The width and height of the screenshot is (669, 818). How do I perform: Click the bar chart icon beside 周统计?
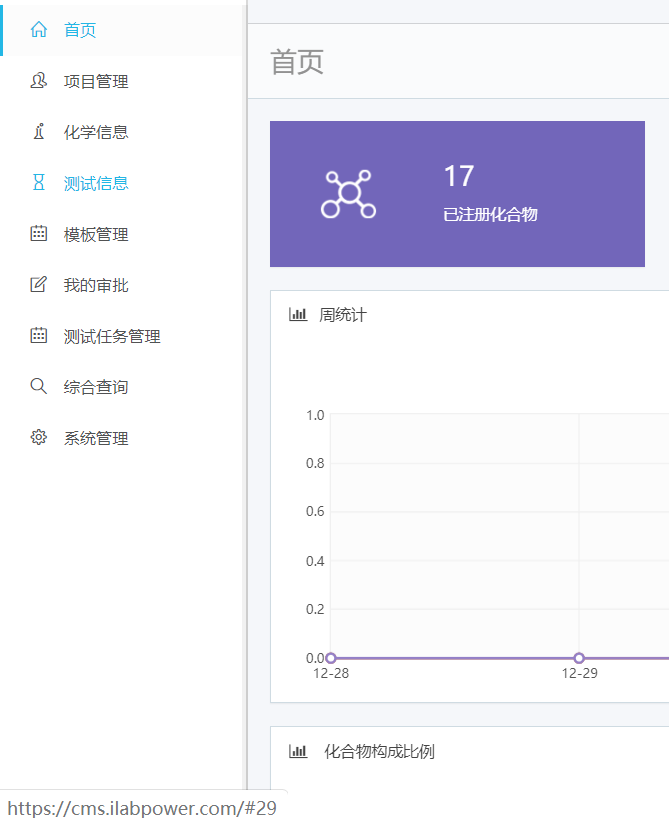298,314
